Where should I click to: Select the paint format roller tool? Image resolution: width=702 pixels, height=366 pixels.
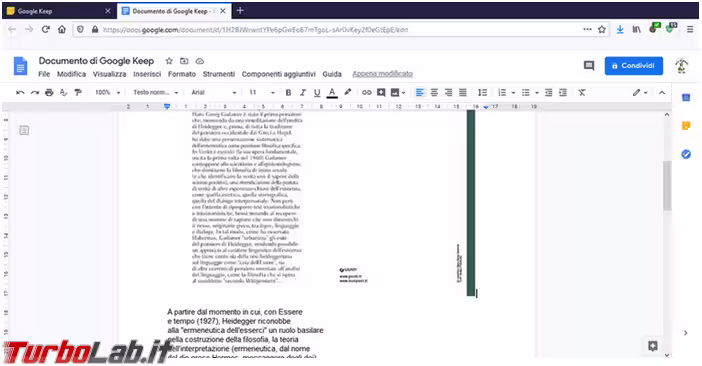point(78,93)
